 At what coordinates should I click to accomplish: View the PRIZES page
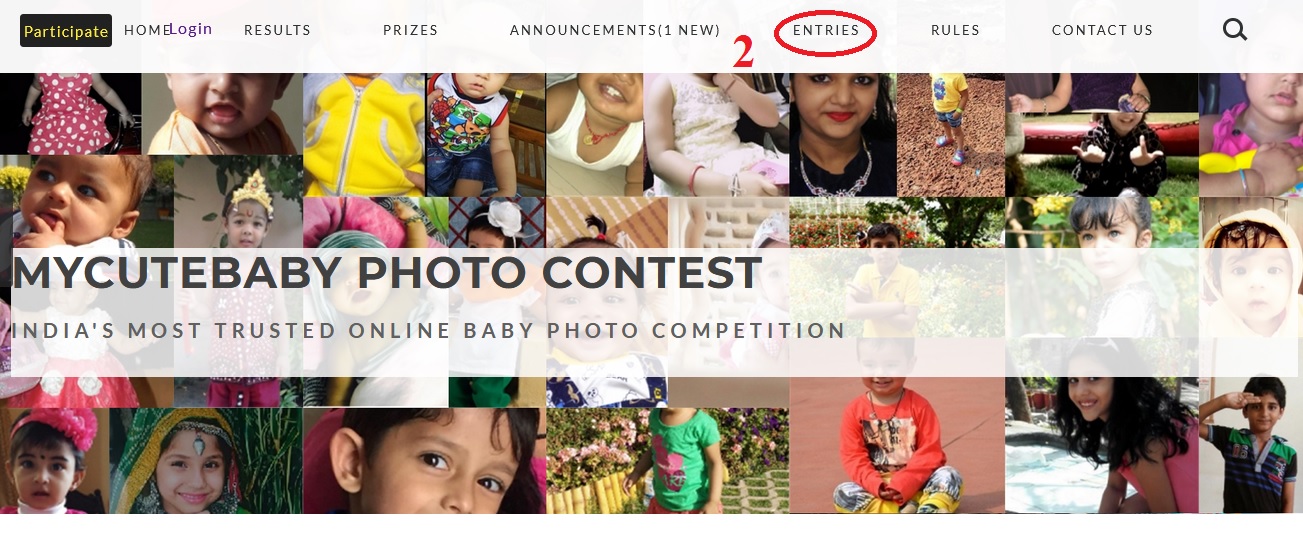[x=411, y=30]
